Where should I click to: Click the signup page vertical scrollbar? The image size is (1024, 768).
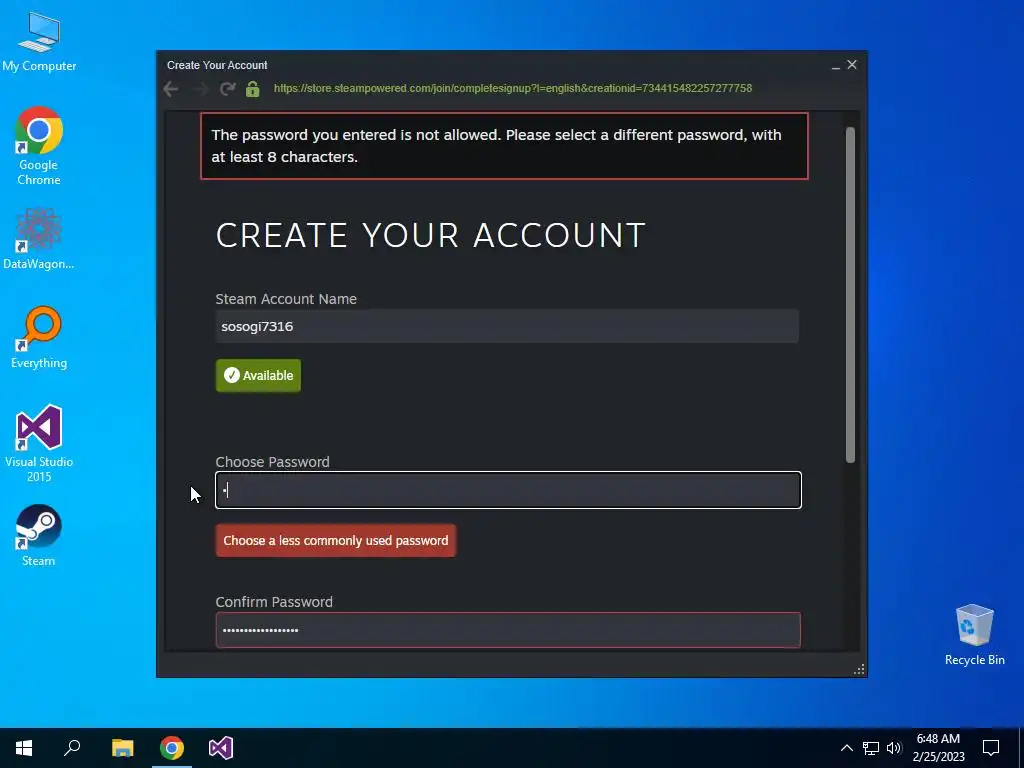coord(850,295)
